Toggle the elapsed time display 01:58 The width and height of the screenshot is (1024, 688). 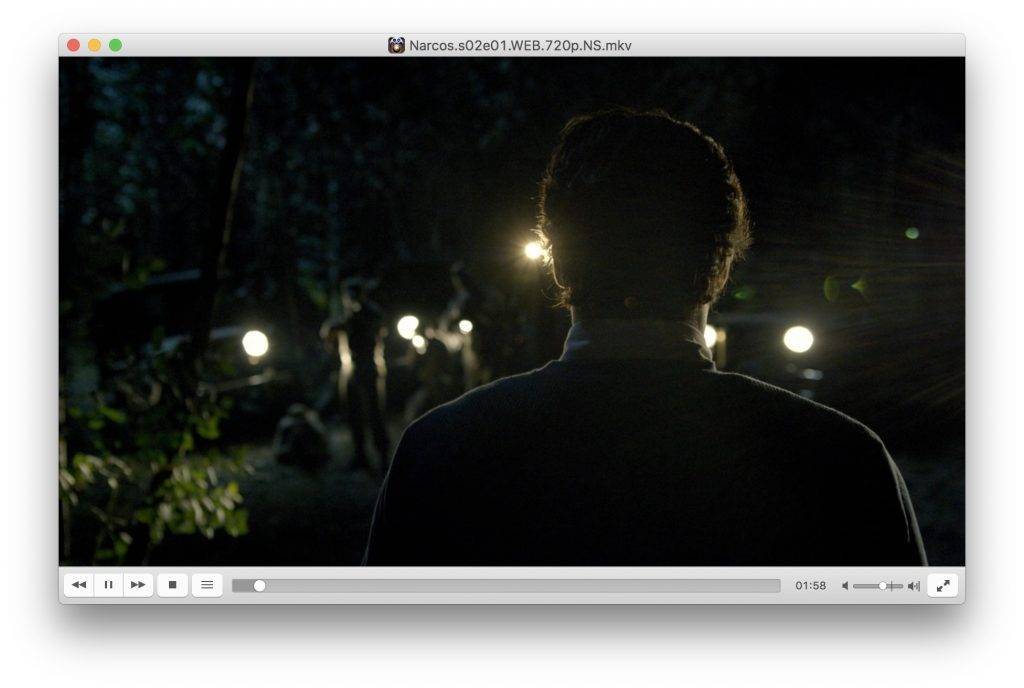coord(810,586)
